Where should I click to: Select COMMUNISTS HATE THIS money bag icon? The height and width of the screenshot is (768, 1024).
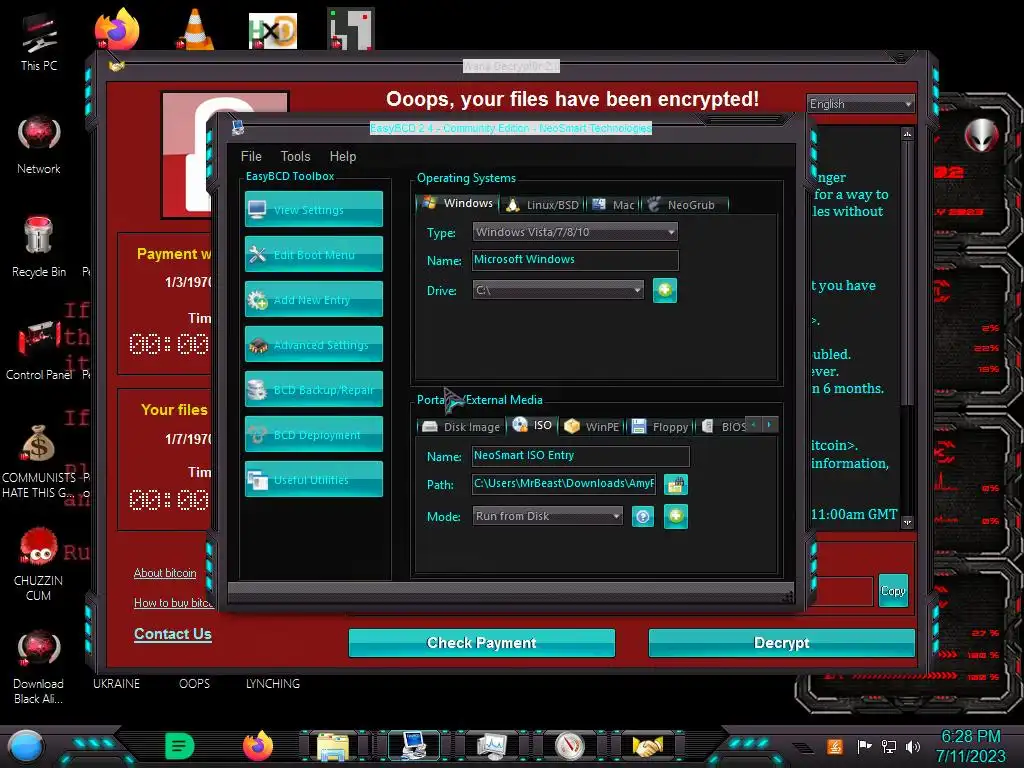pos(39,461)
